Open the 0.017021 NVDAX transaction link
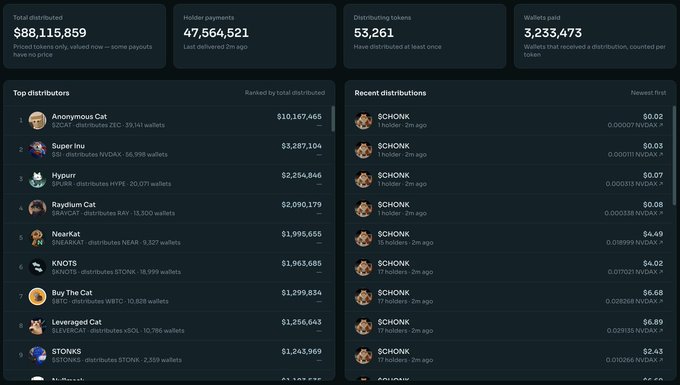Viewport: 680px width, 385px height. (635, 272)
